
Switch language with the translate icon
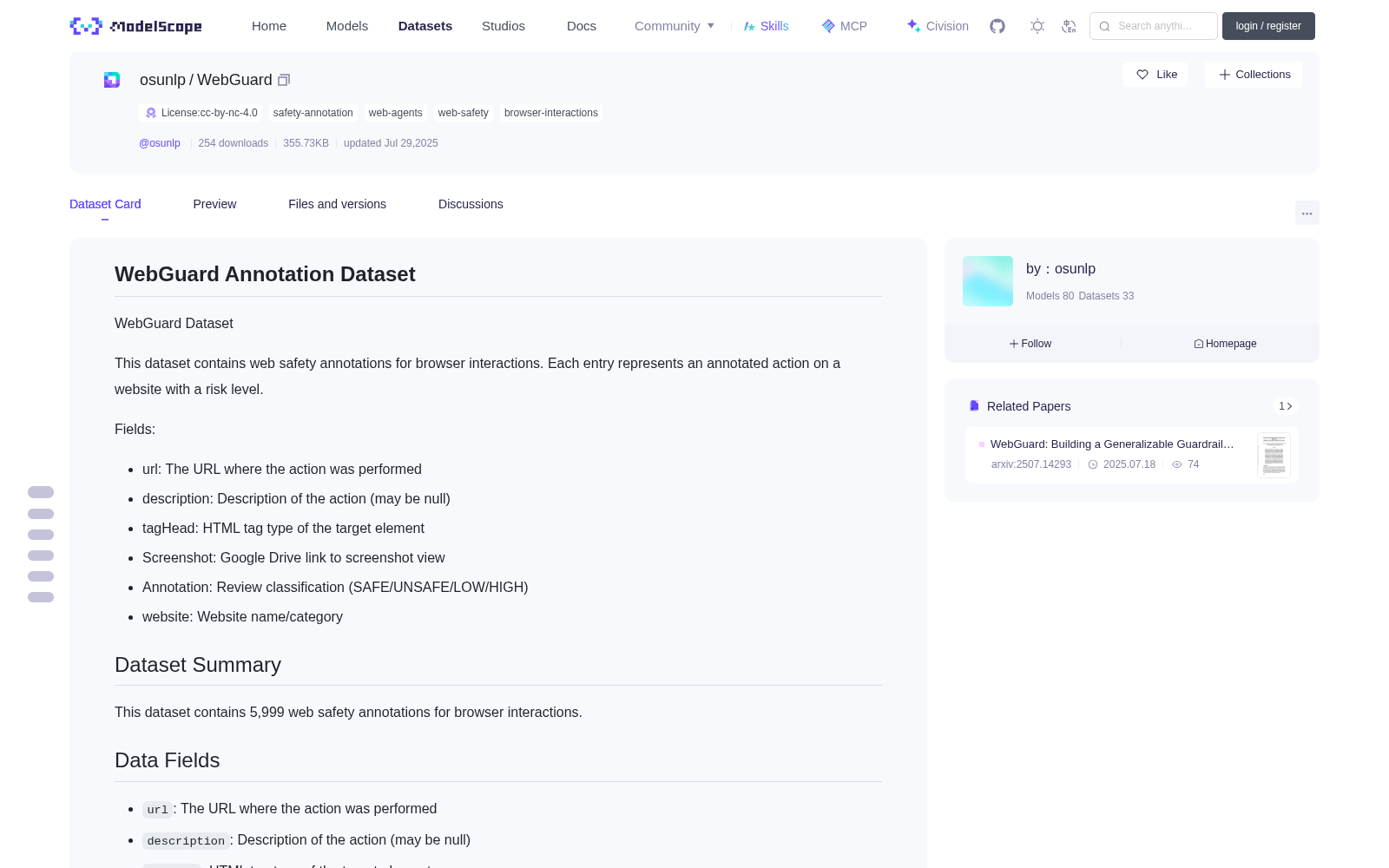1070,26
